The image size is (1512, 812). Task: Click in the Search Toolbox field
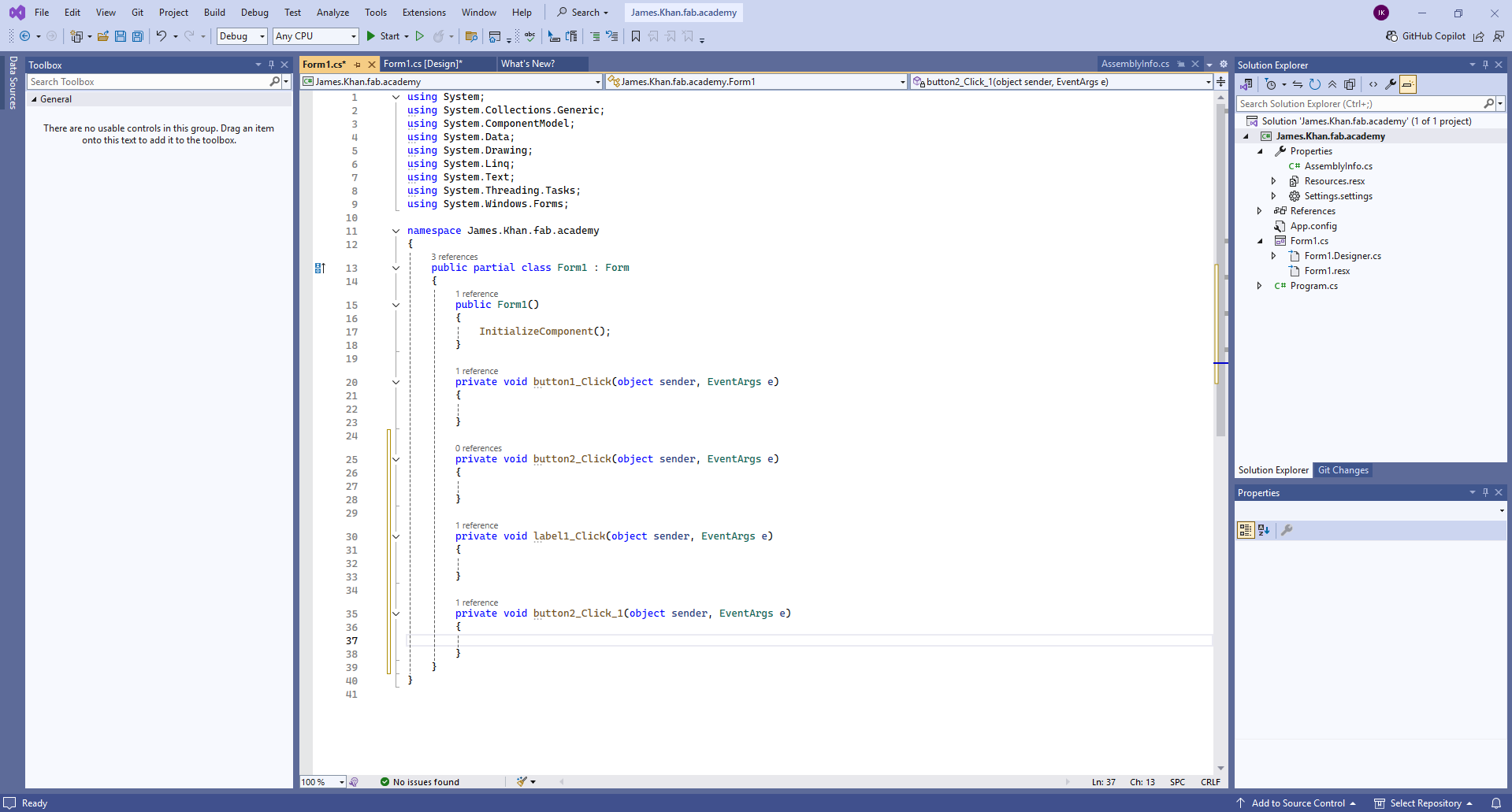(147, 82)
